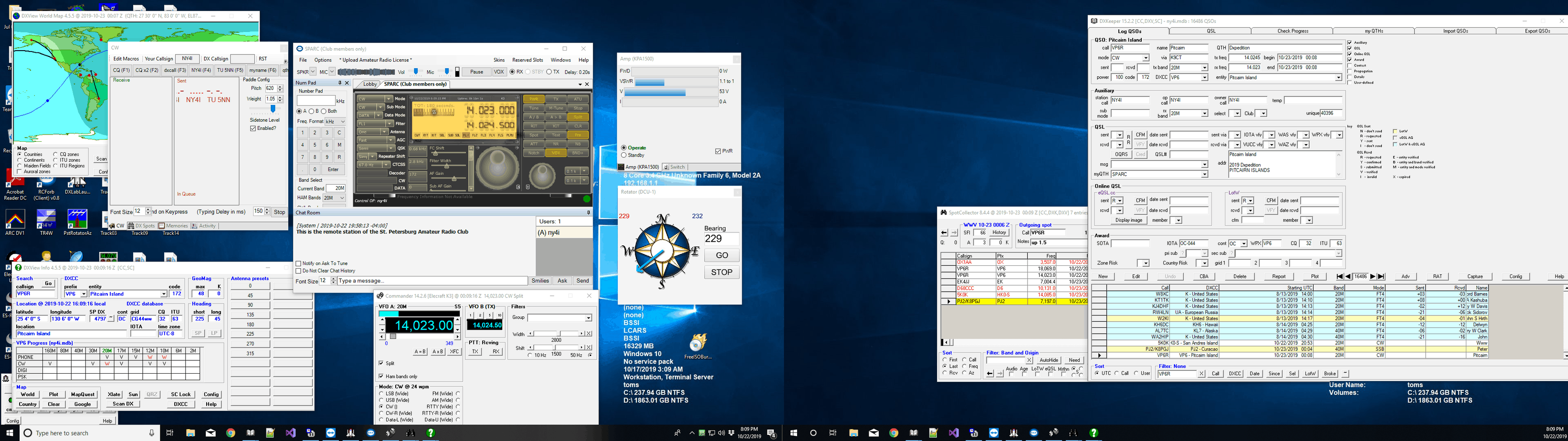
Task: Open the tx band 20M dropdown in DXKeeper
Action: [1204, 67]
